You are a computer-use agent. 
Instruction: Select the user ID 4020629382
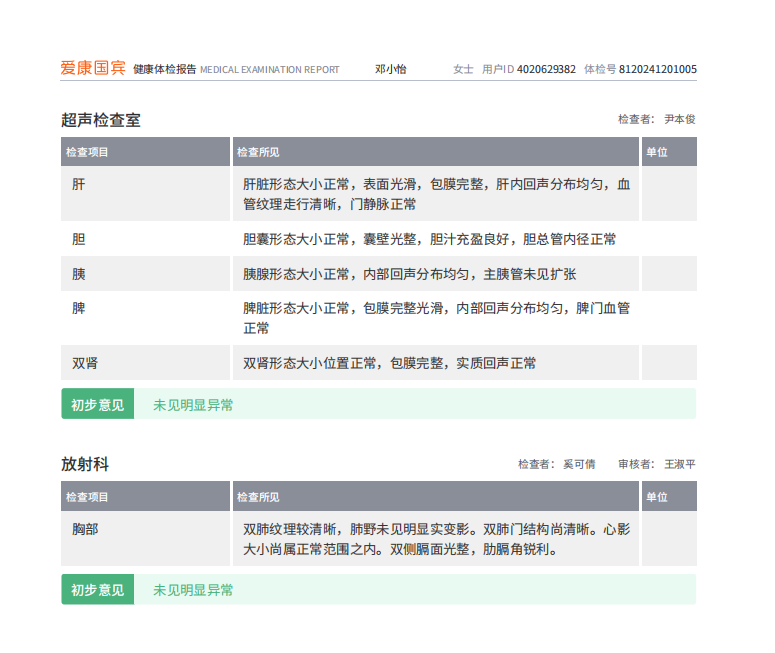(x=546, y=69)
